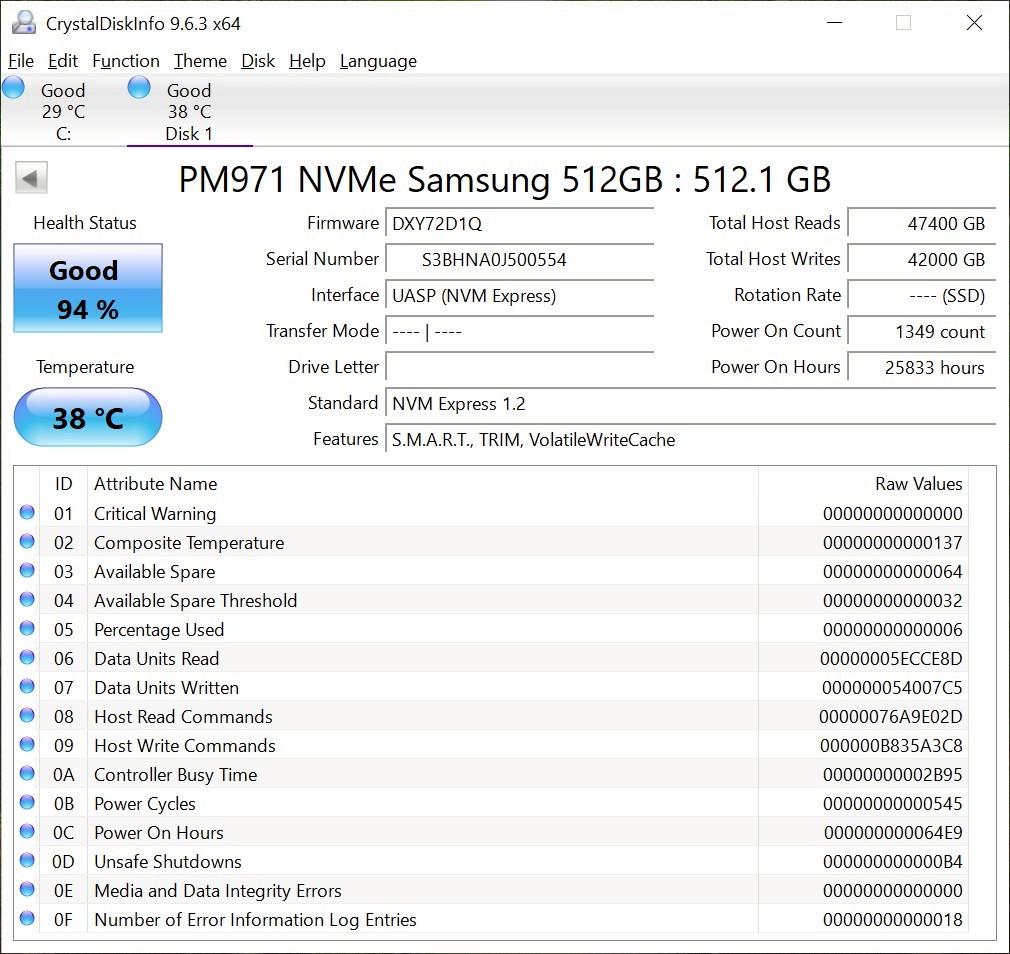The height and width of the screenshot is (954, 1010).
Task: Click raw value 000000000064E9
Action: point(893,832)
